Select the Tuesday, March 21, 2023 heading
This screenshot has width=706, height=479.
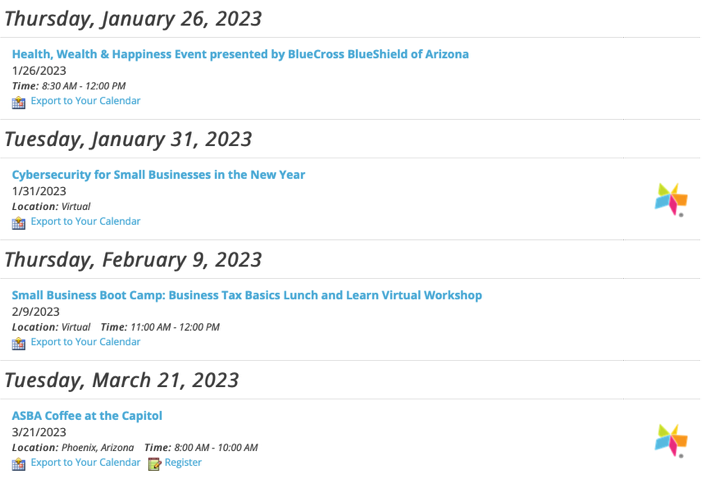[122, 380]
